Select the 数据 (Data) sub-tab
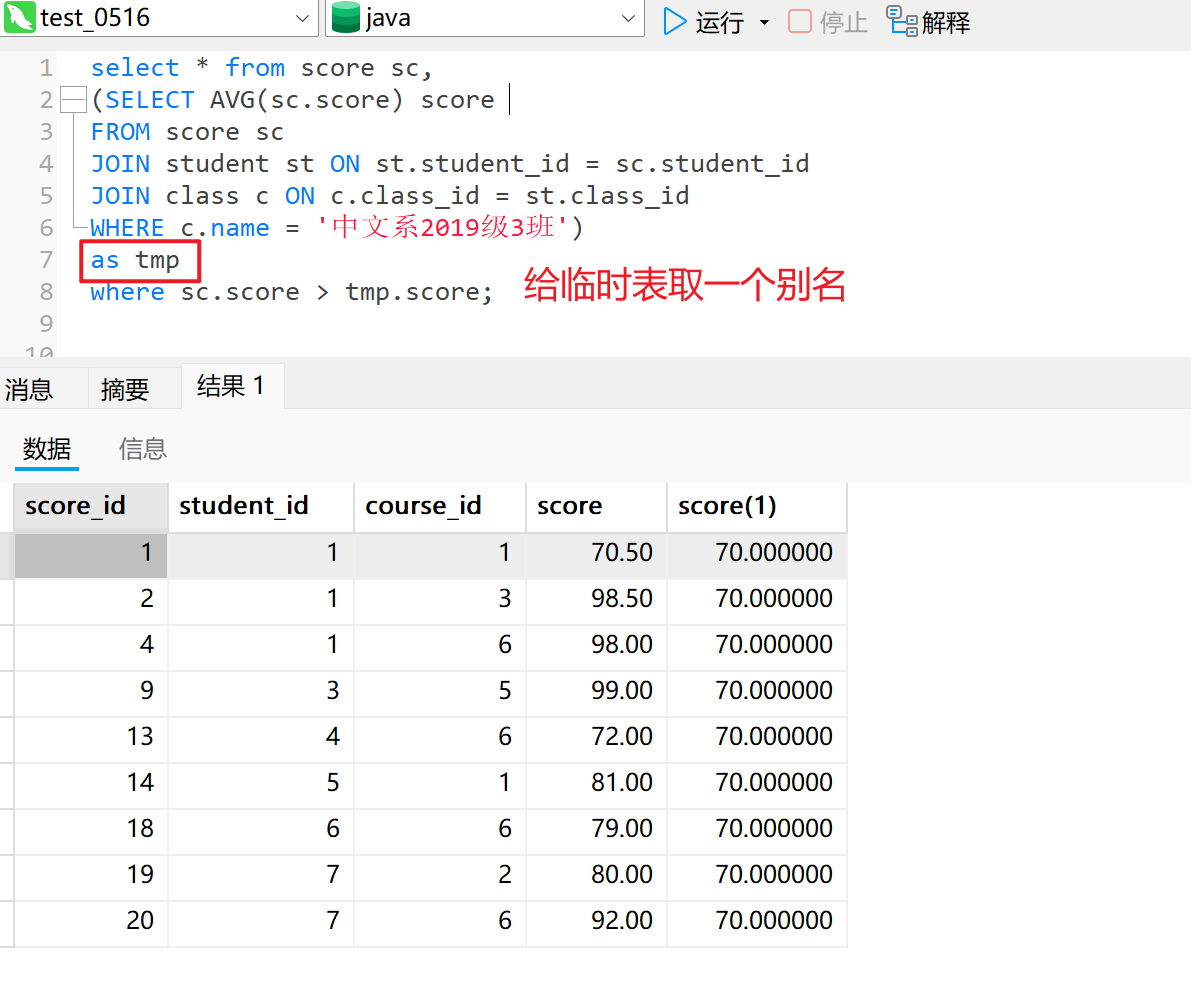The image size is (1191, 1000). pos(47,449)
